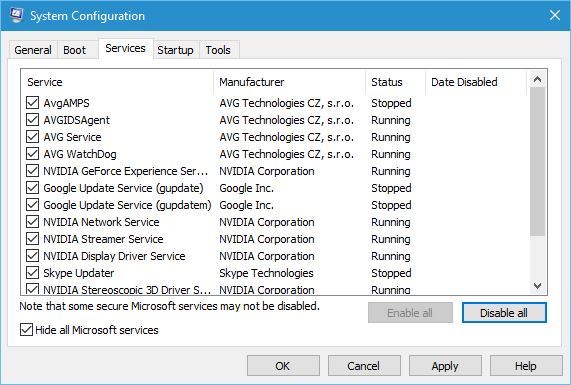571x385 pixels.
Task: Sort by the Status column header
Action: click(x=395, y=82)
